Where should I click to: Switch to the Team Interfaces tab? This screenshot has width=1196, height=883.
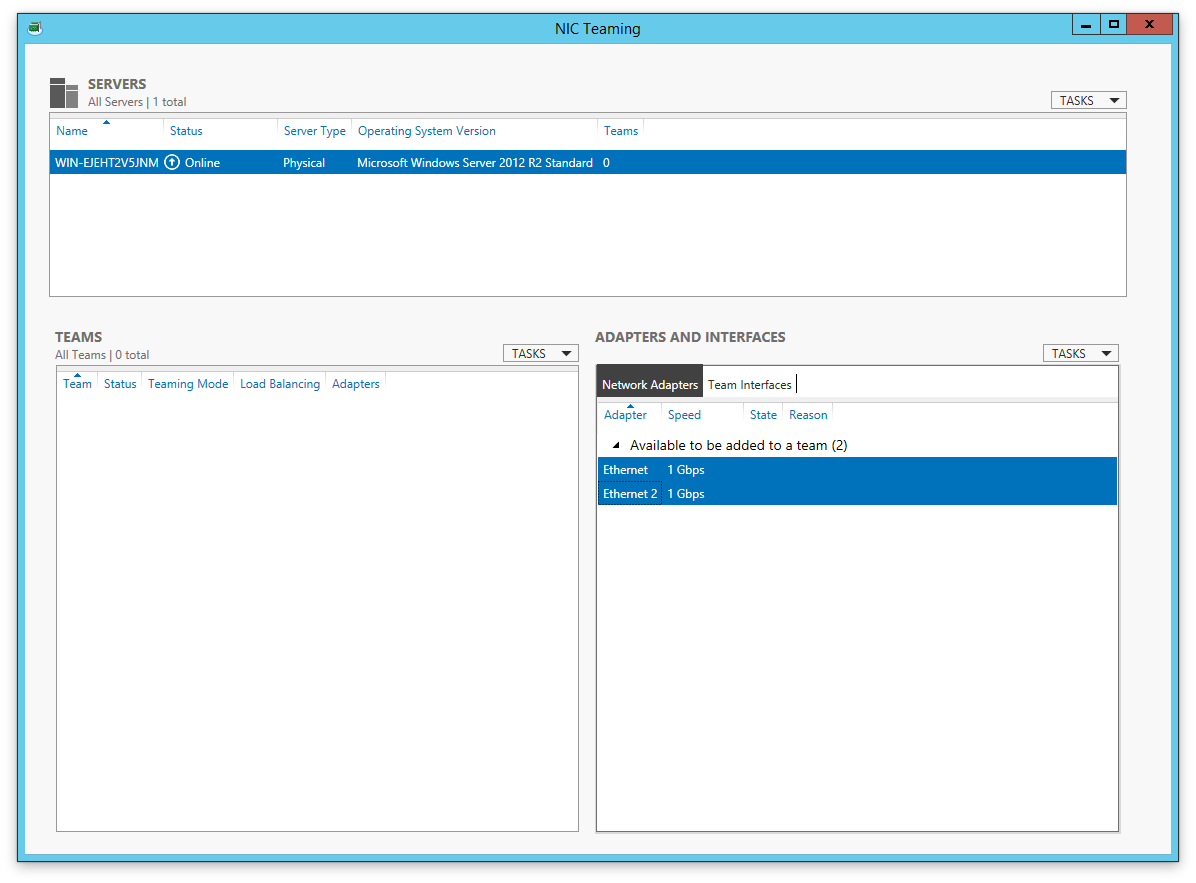[x=749, y=385]
